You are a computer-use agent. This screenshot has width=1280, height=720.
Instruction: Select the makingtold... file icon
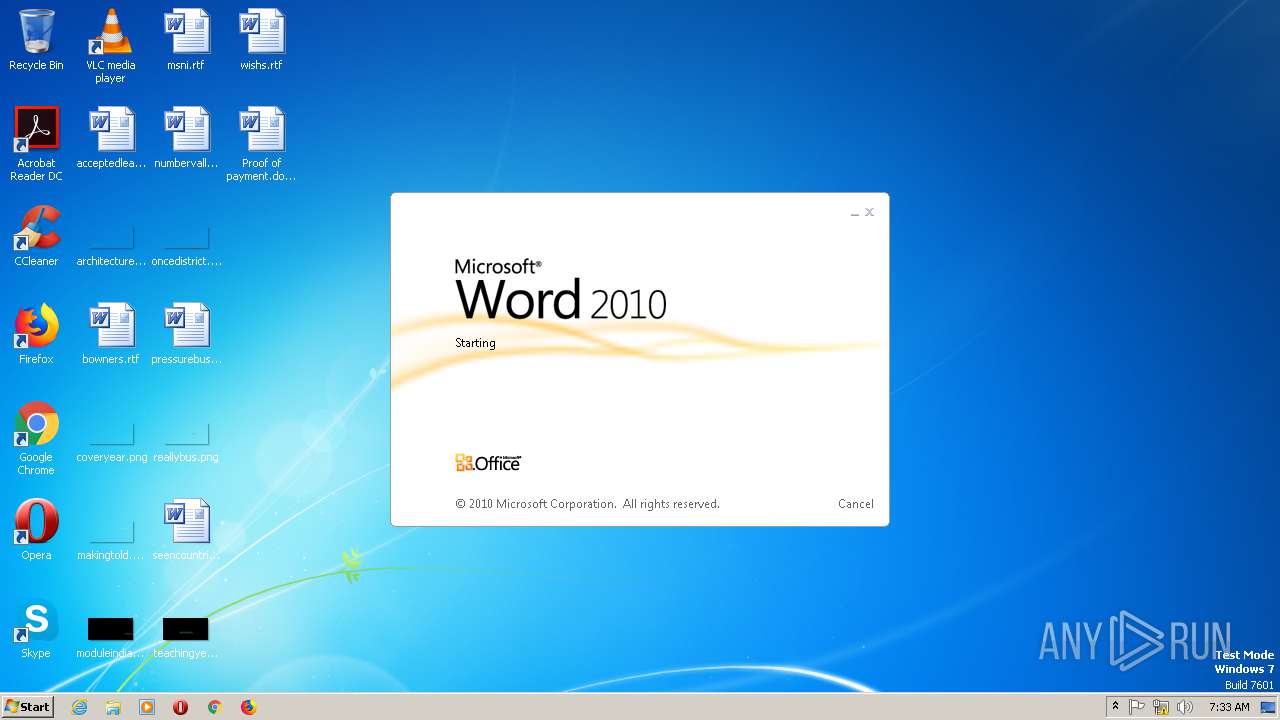point(111,540)
